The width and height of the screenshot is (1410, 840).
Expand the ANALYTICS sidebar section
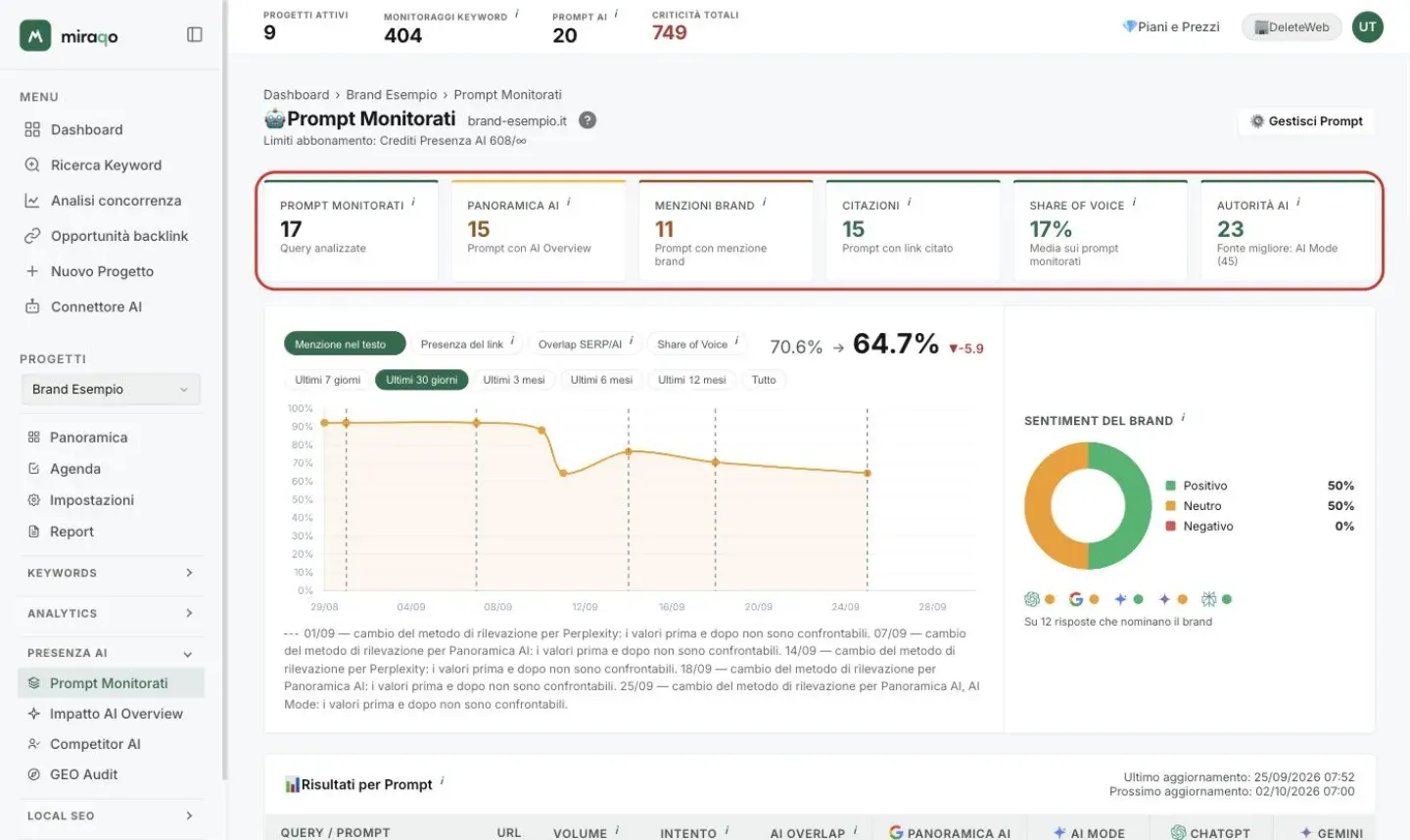tap(111, 613)
